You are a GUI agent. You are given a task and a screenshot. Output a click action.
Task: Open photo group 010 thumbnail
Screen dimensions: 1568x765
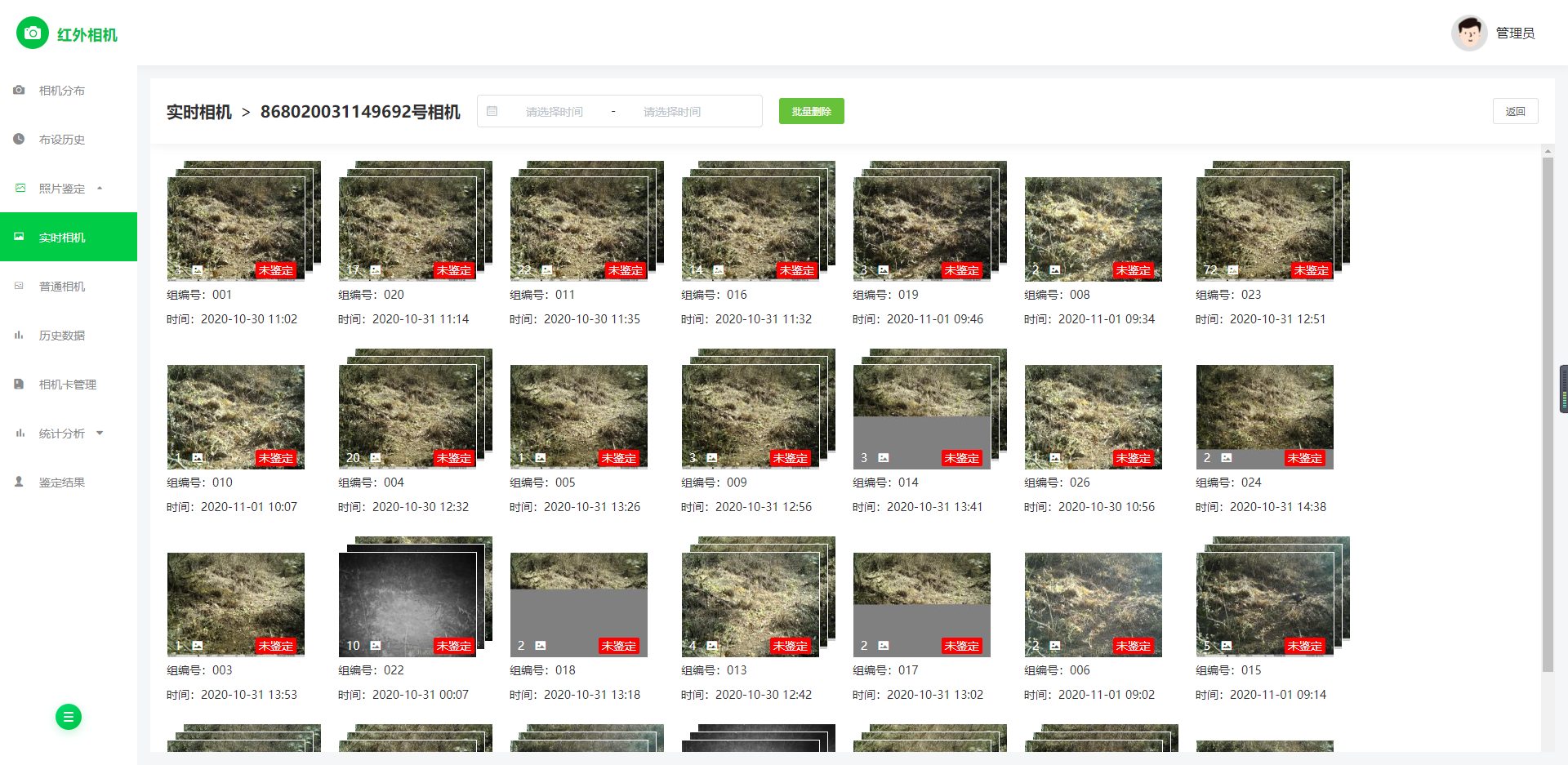(236, 416)
